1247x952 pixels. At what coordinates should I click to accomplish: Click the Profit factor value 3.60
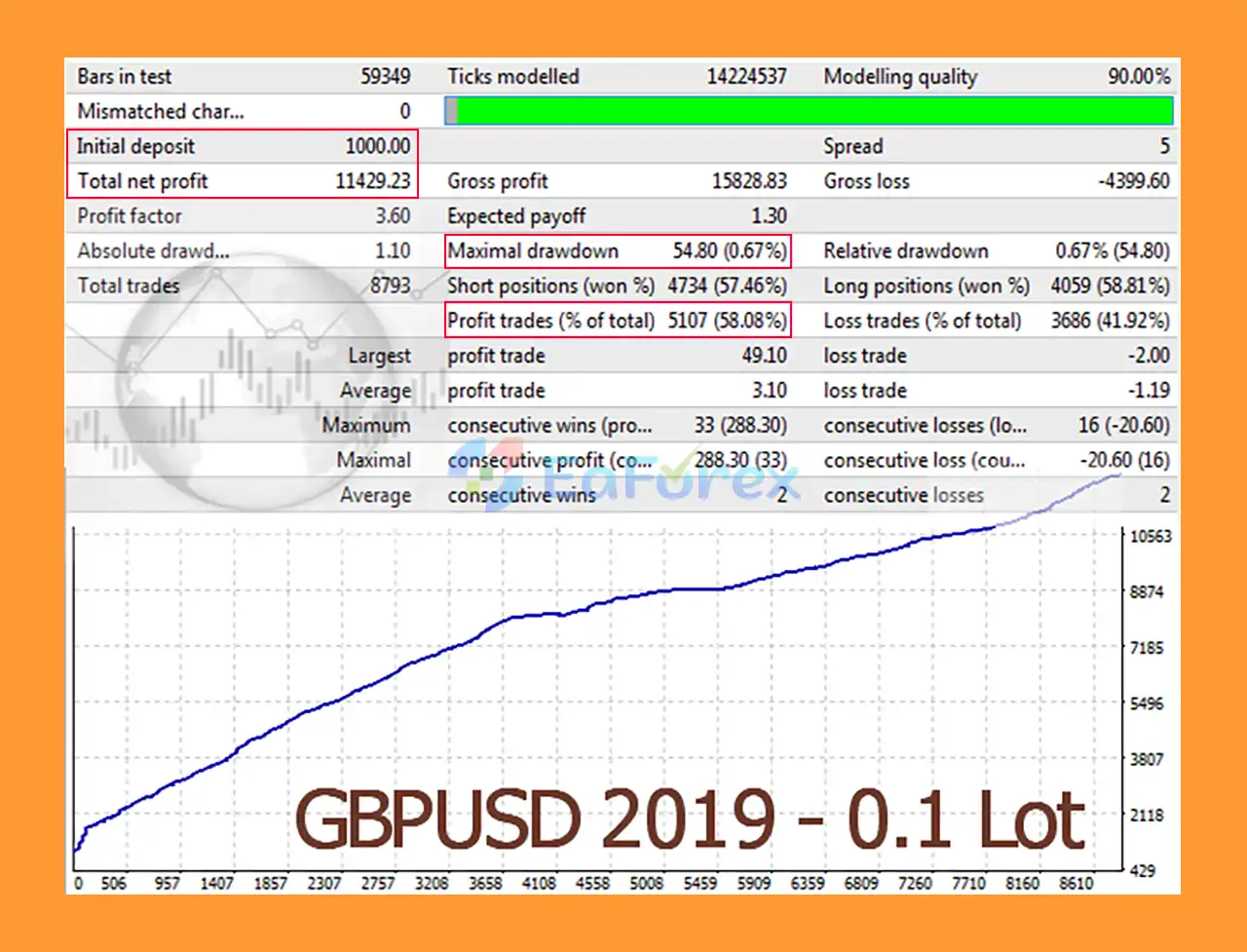click(x=393, y=216)
